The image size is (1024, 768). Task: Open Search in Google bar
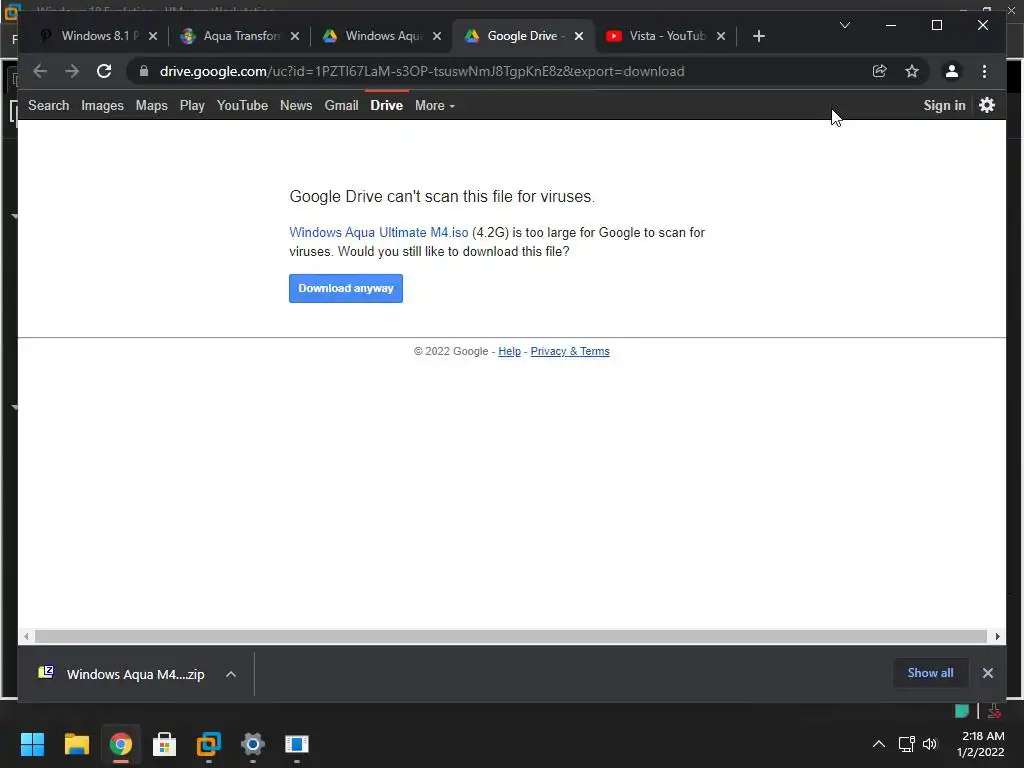[x=48, y=105]
